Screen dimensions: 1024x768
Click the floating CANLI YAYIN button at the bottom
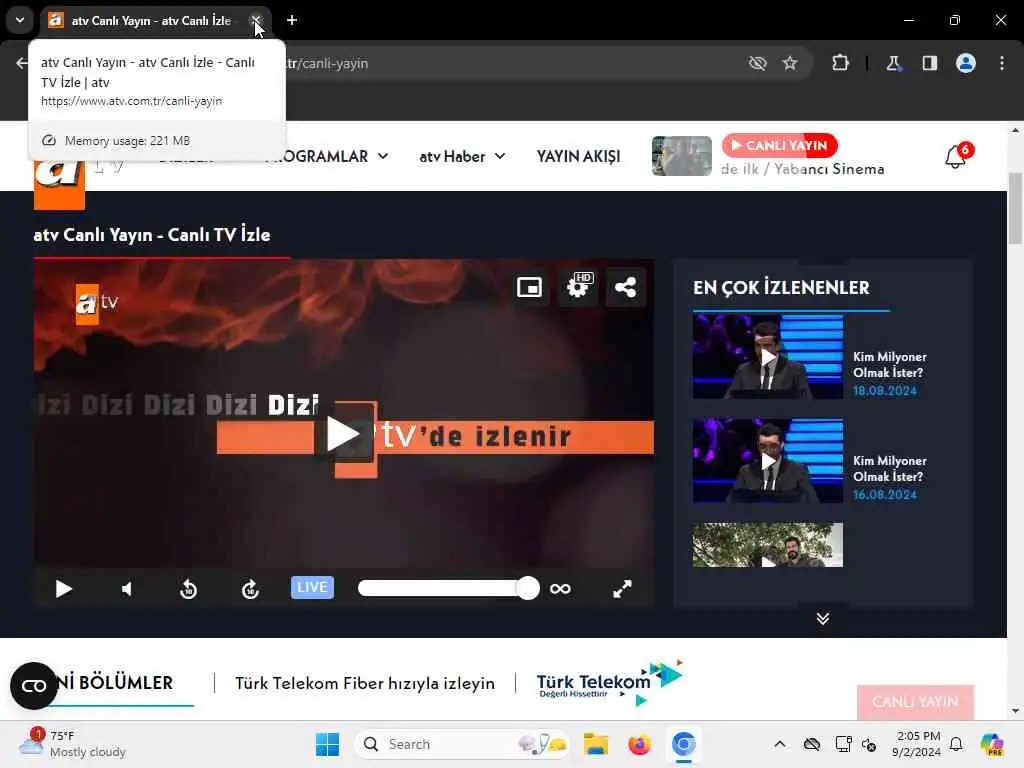pyautogui.click(x=915, y=702)
